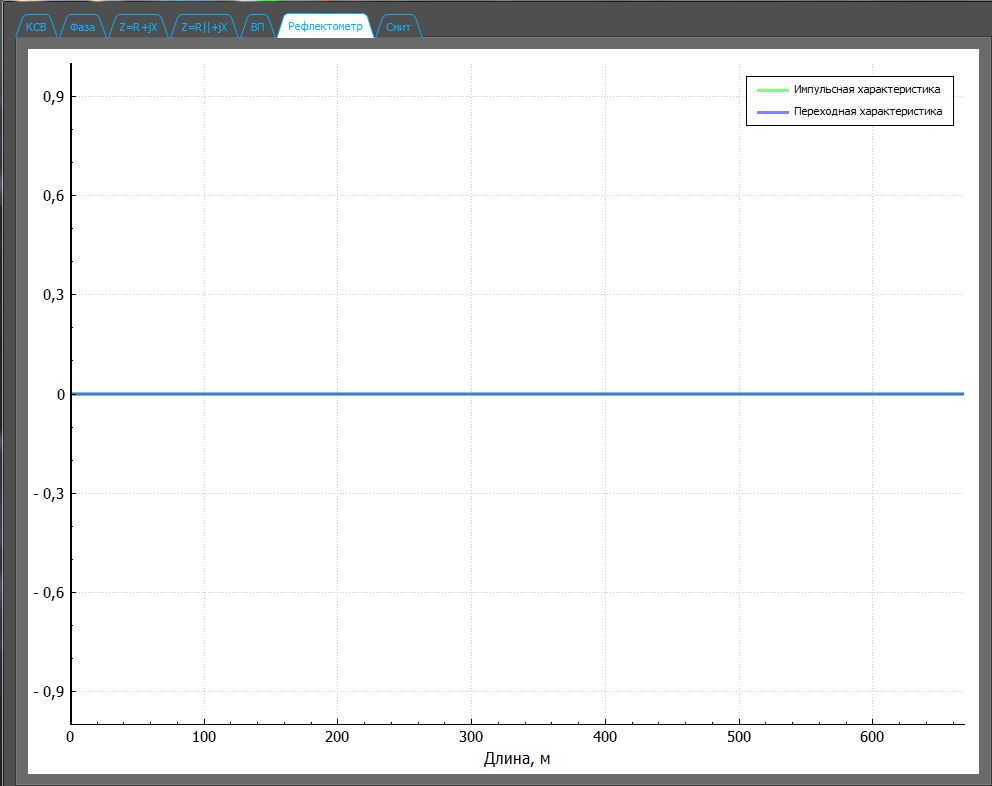Switch to the ВП tab
Screen dimensions: 992x786
click(x=258, y=28)
